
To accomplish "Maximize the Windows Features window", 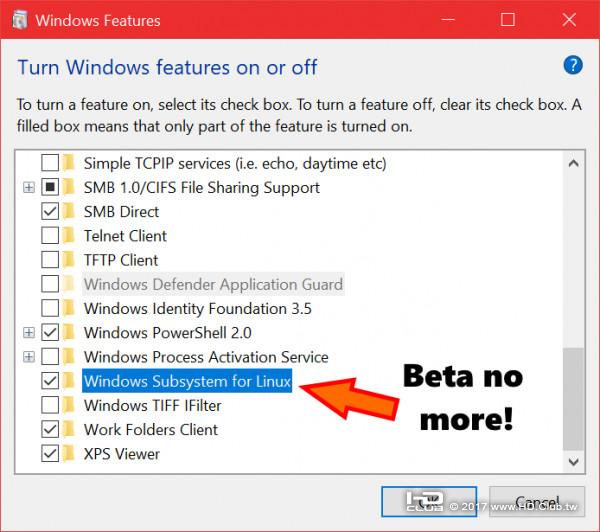I will click(x=508, y=19).
